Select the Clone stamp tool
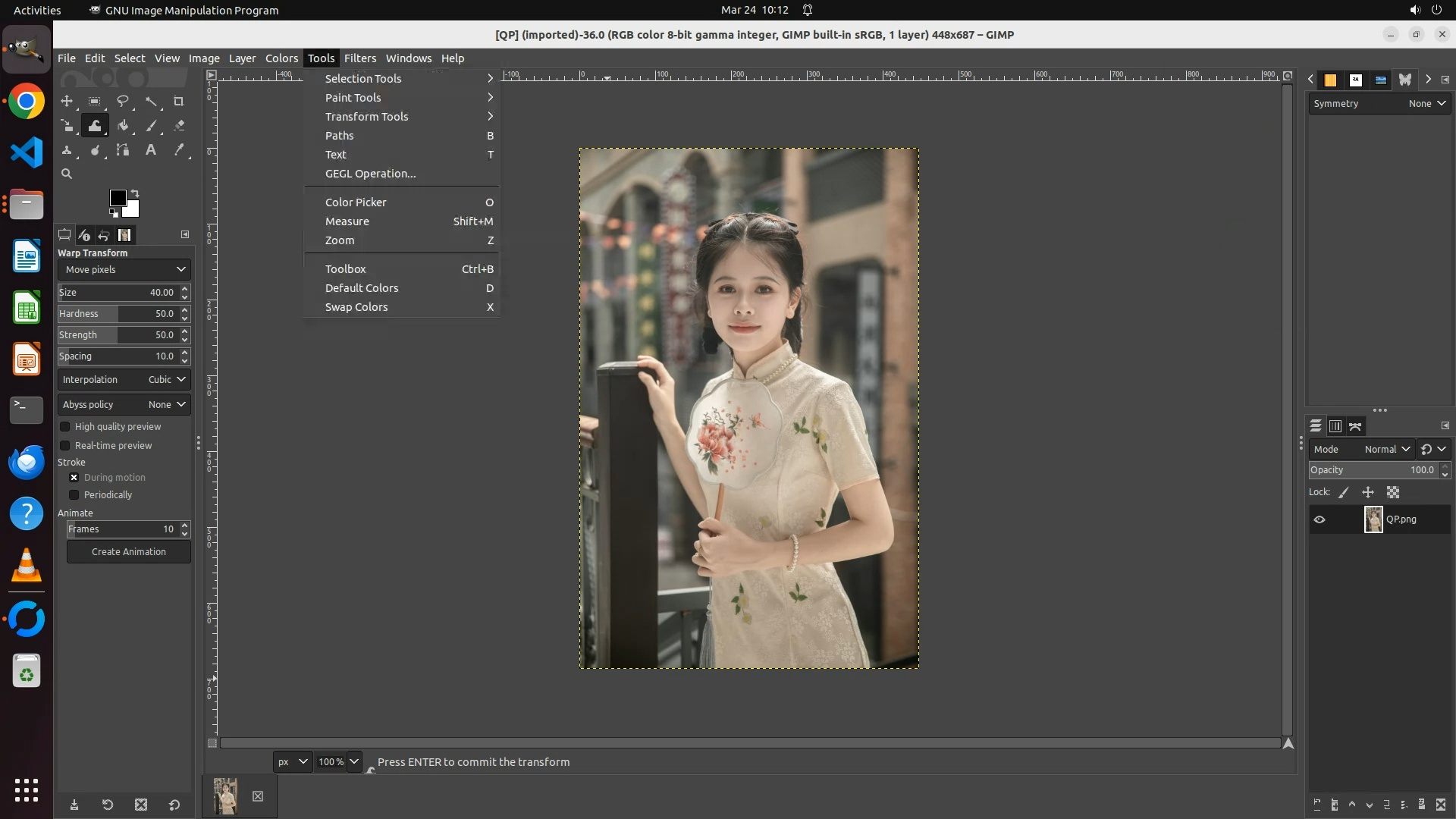This screenshot has height=819, width=1456. pos(67,150)
